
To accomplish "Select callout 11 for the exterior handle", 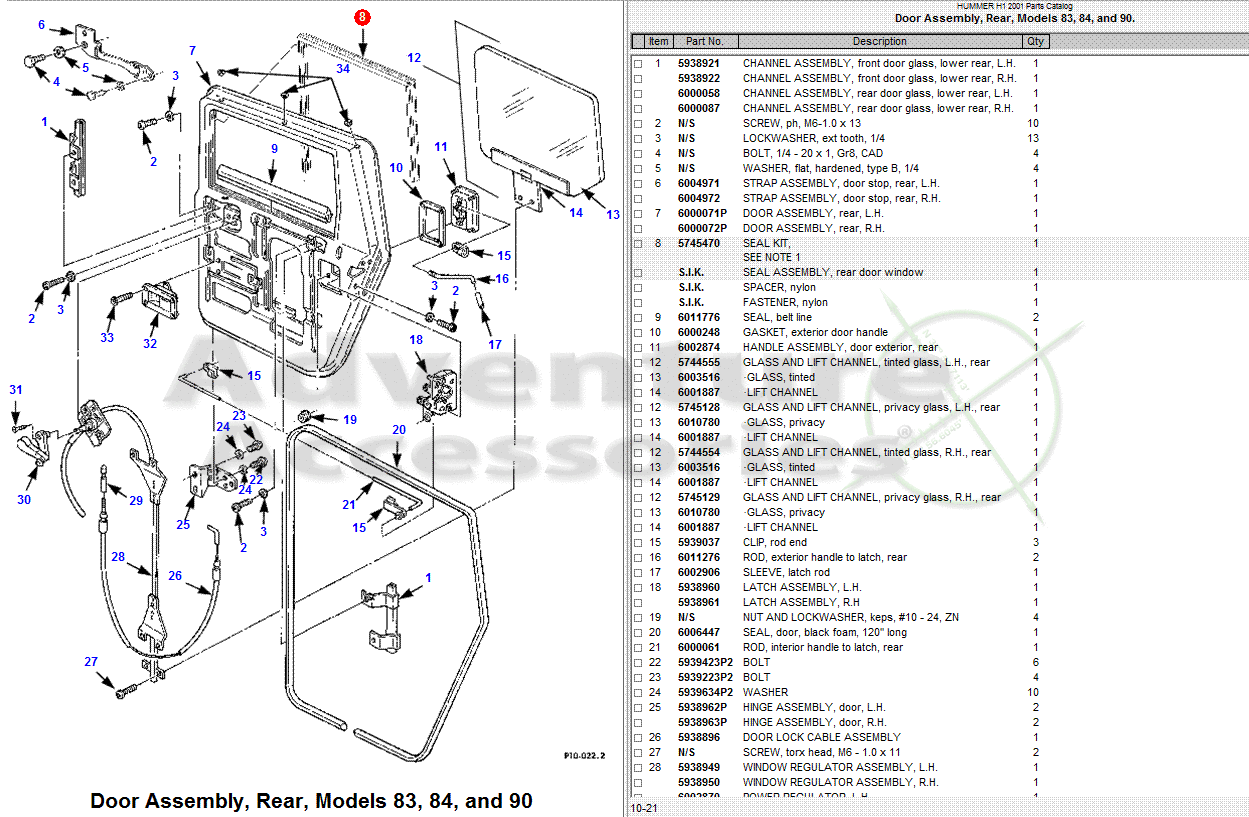I will pos(441,147).
